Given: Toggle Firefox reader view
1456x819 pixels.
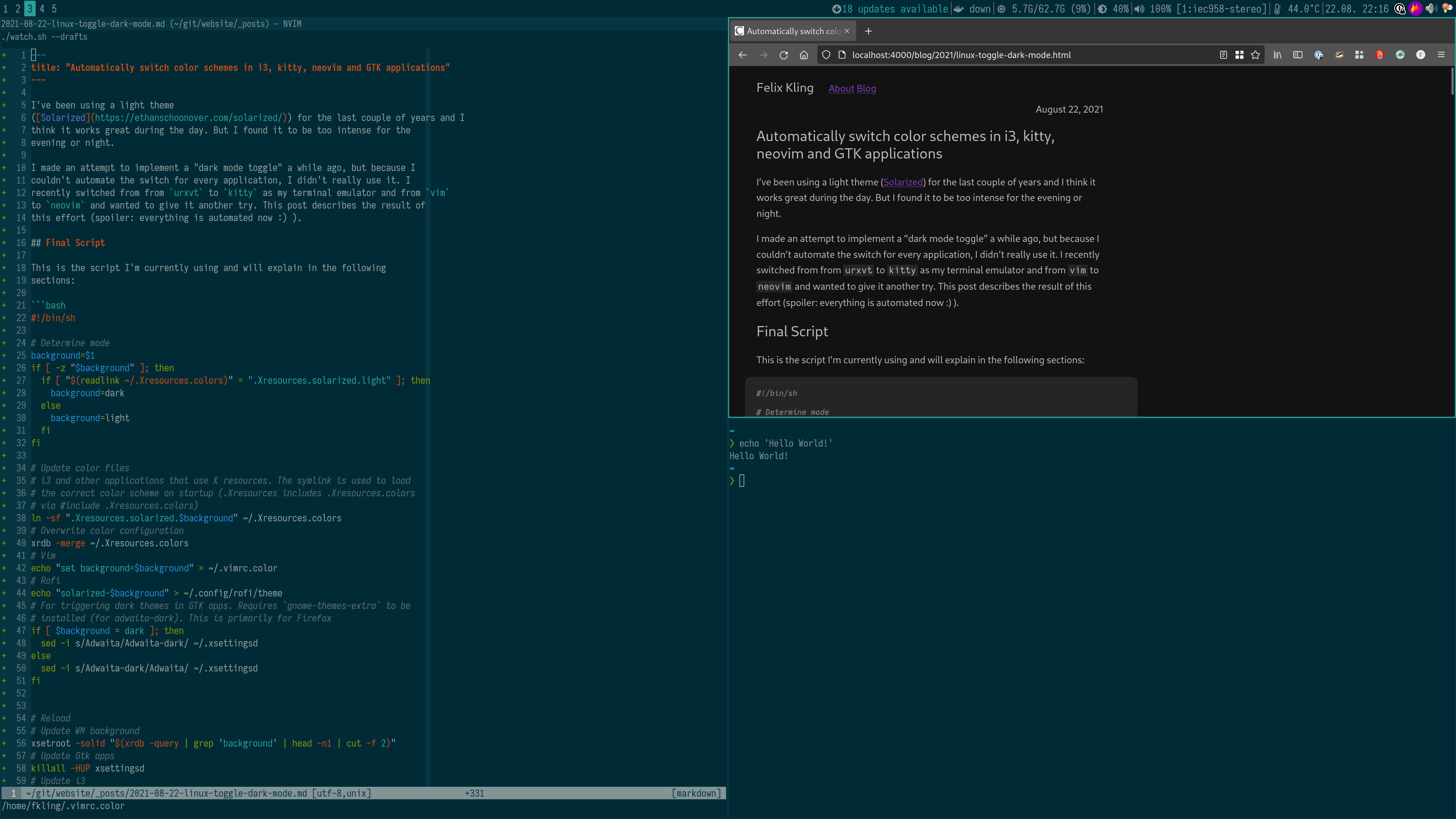Looking at the screenshot, I should (1223, 55).
